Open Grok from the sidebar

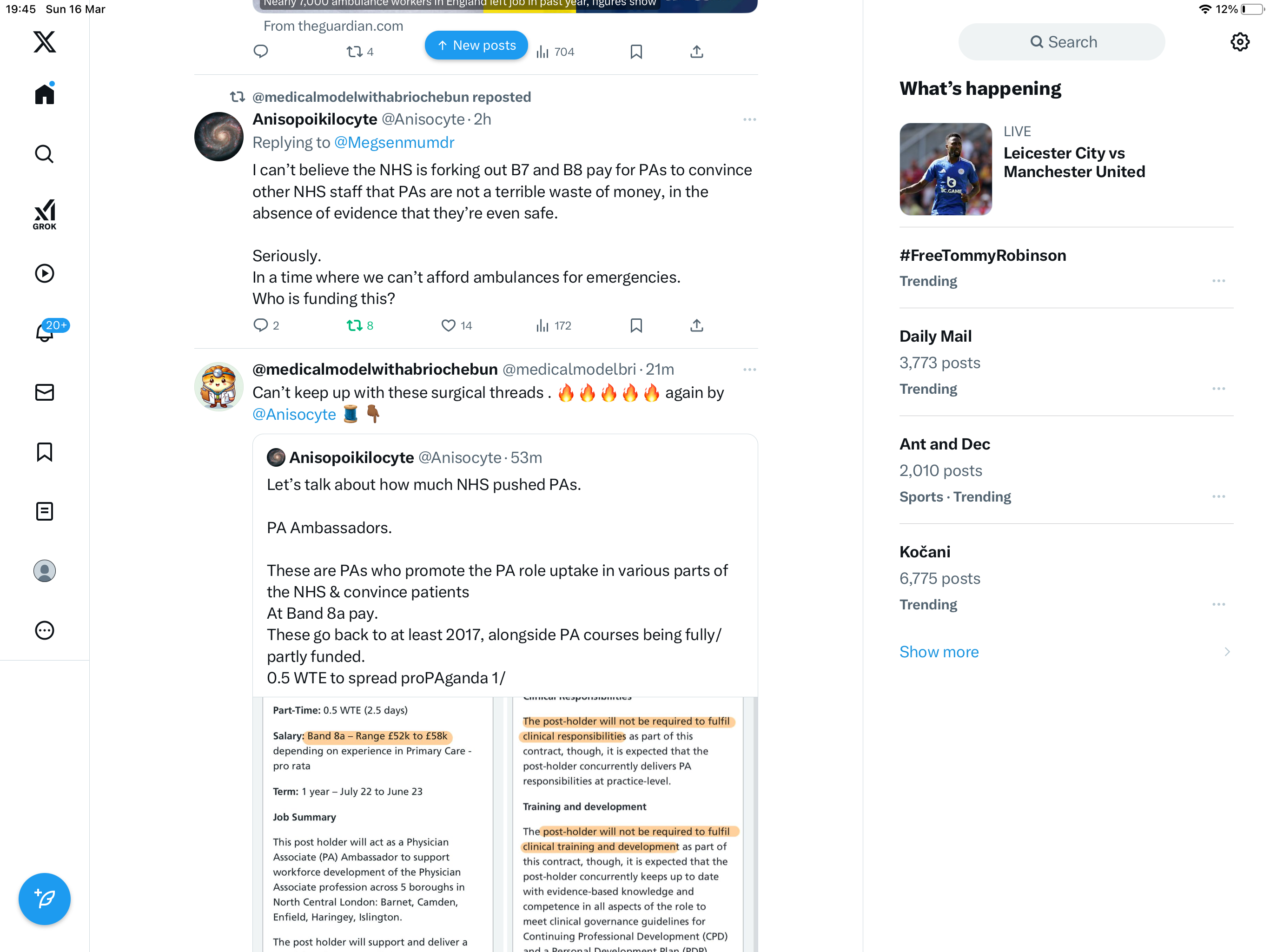(44, 214)
